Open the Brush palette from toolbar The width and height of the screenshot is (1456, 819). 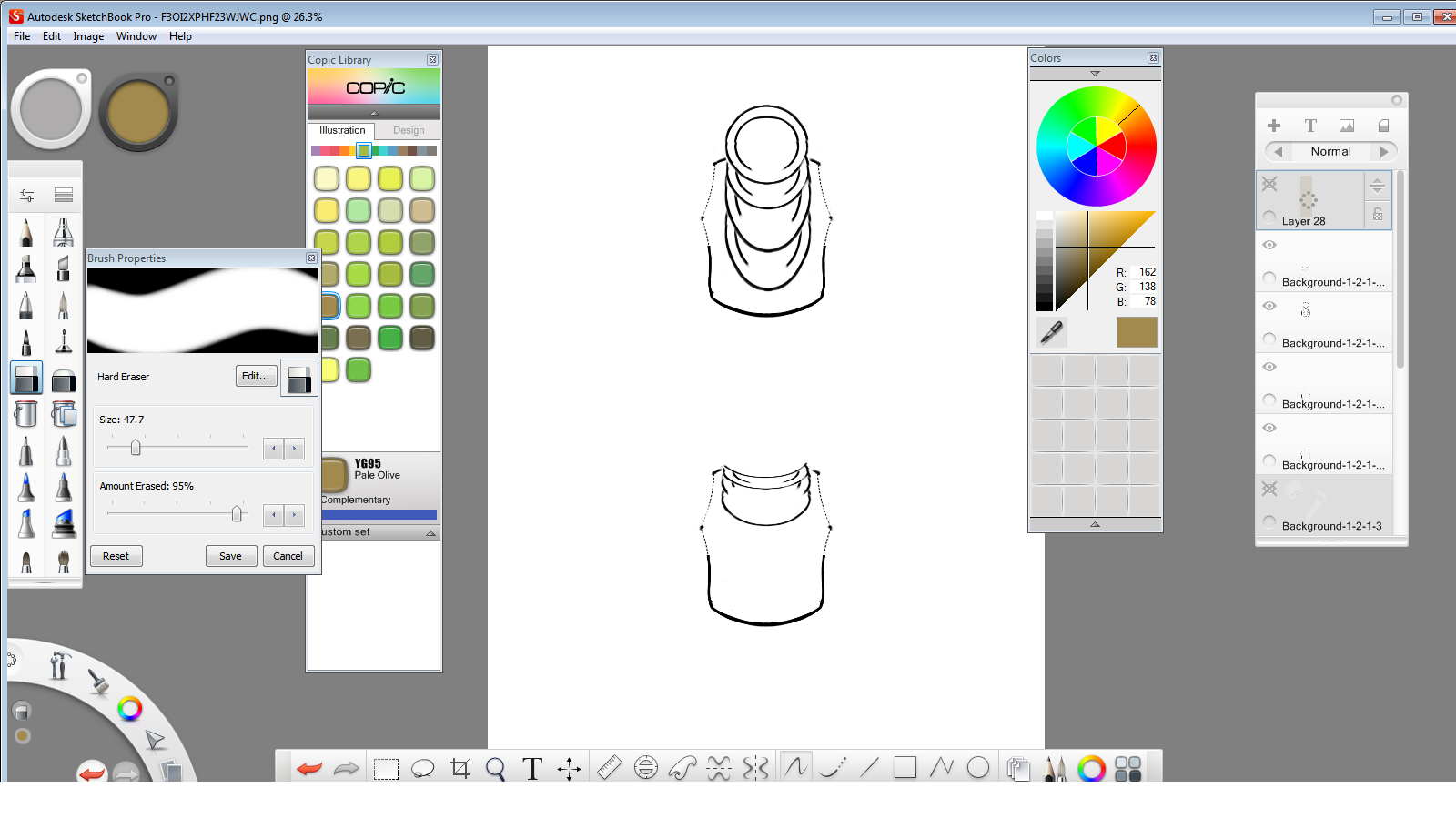[1055, 769]
